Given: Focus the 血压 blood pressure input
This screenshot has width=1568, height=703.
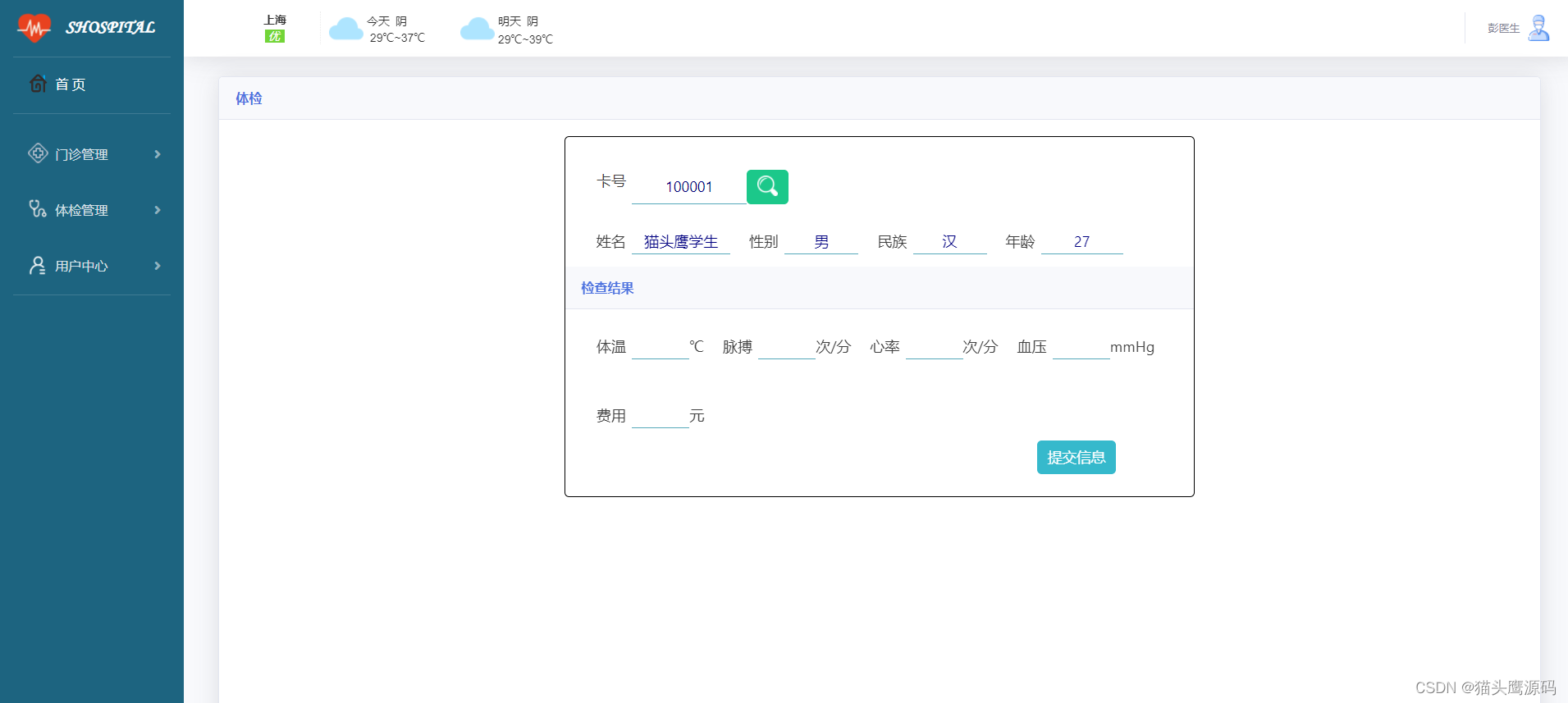Looking at the screenshot, I should click(1081, 347).
